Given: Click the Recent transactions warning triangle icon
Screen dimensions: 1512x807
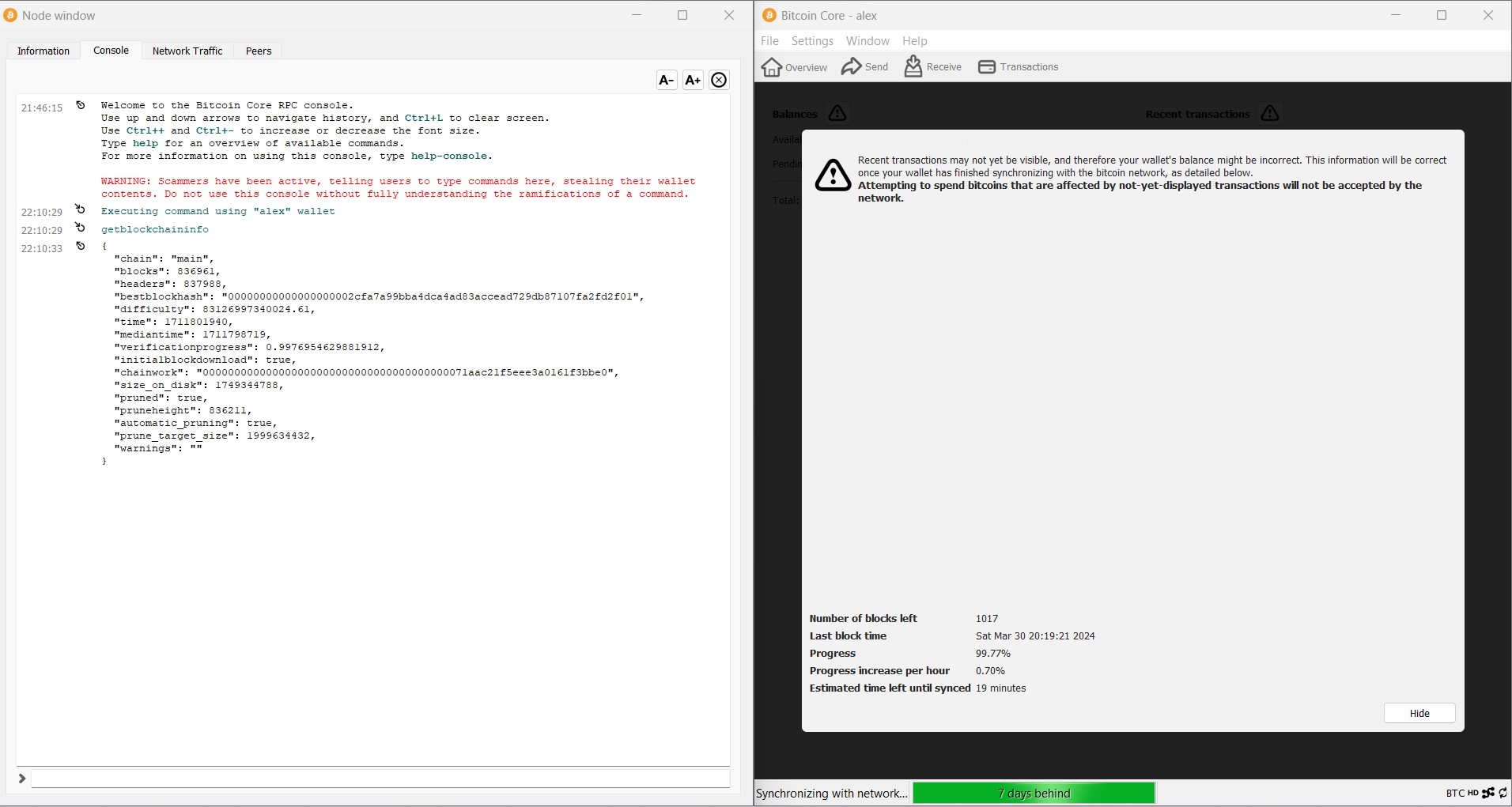Looking at the screenshot, I should click(x=1270, y=113).
